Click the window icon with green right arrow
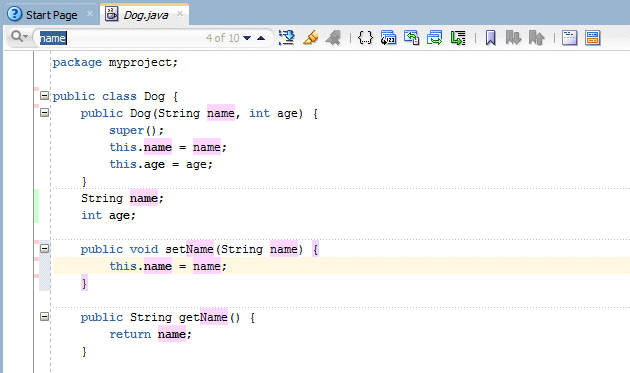The image size is (630, 373). (434, 38)
